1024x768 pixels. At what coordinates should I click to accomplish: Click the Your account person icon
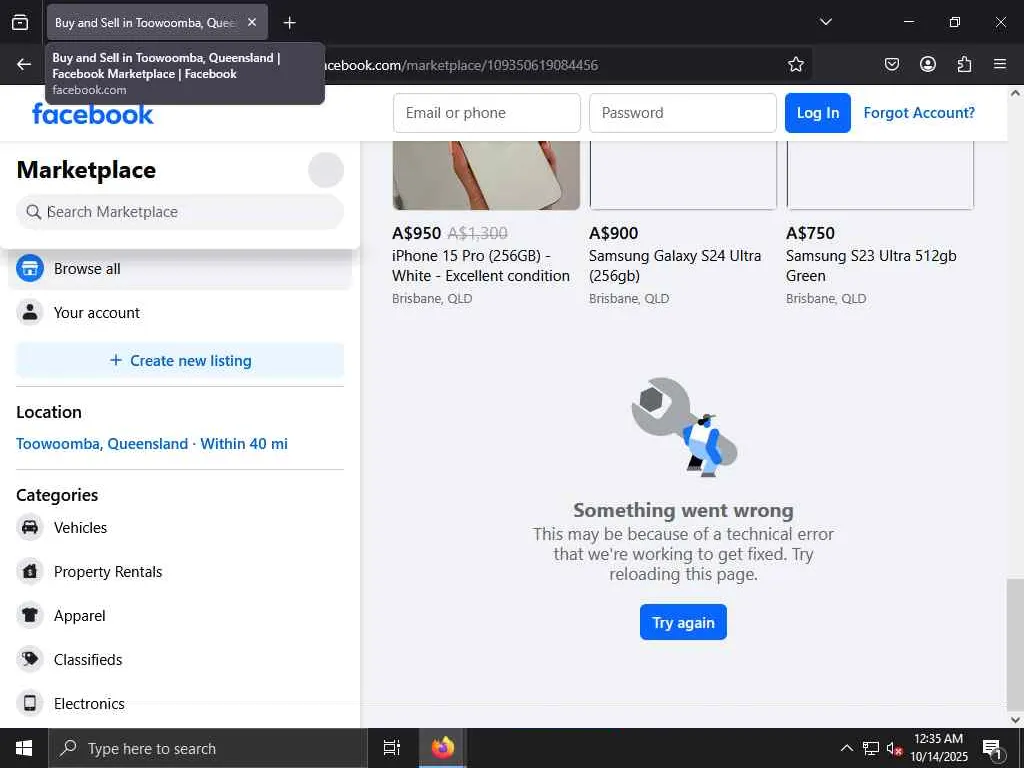[x=29, y=312]
